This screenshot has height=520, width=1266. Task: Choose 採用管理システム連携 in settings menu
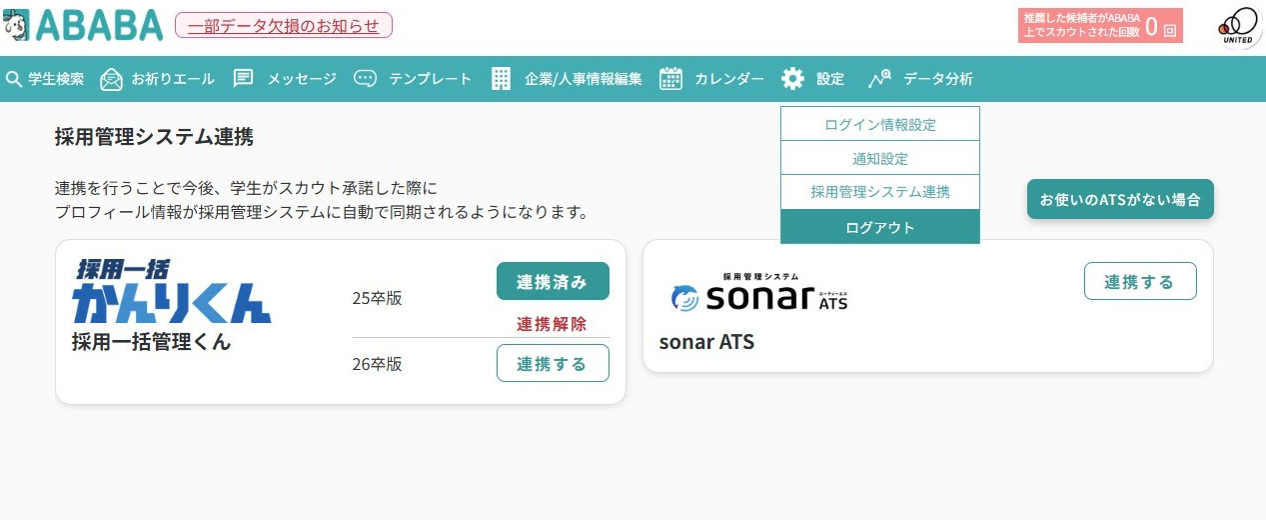click(880, 191)
